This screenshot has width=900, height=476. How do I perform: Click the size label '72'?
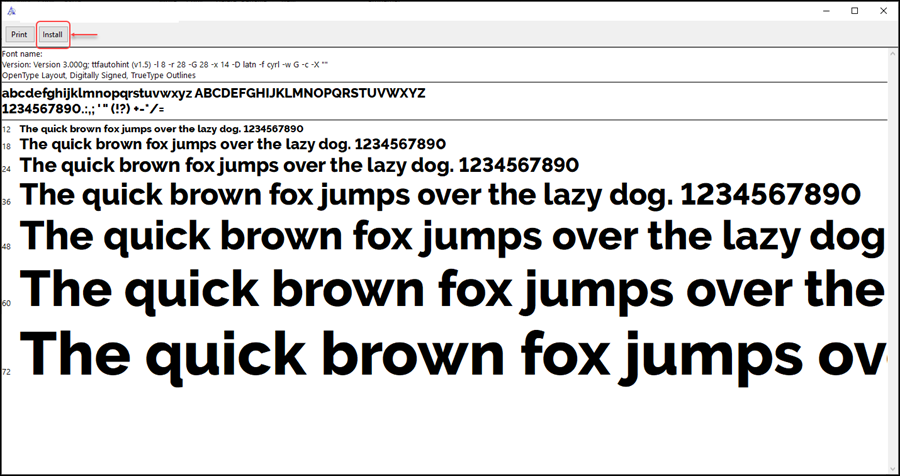tap(6, 372)
